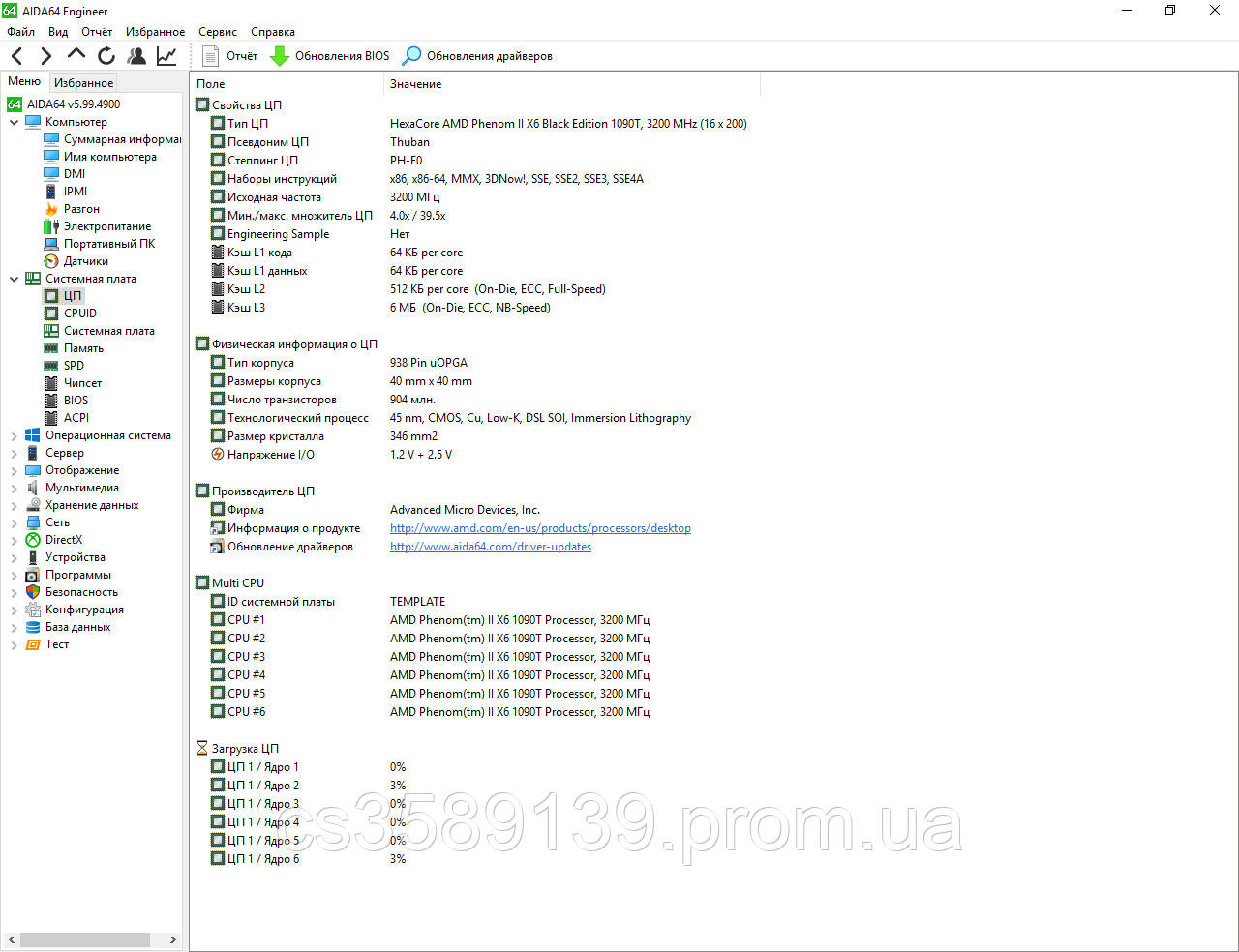Click the sidebar scrollbar left arrow
This screenshot has height=952, width=1239.
(x=12, y=939)
